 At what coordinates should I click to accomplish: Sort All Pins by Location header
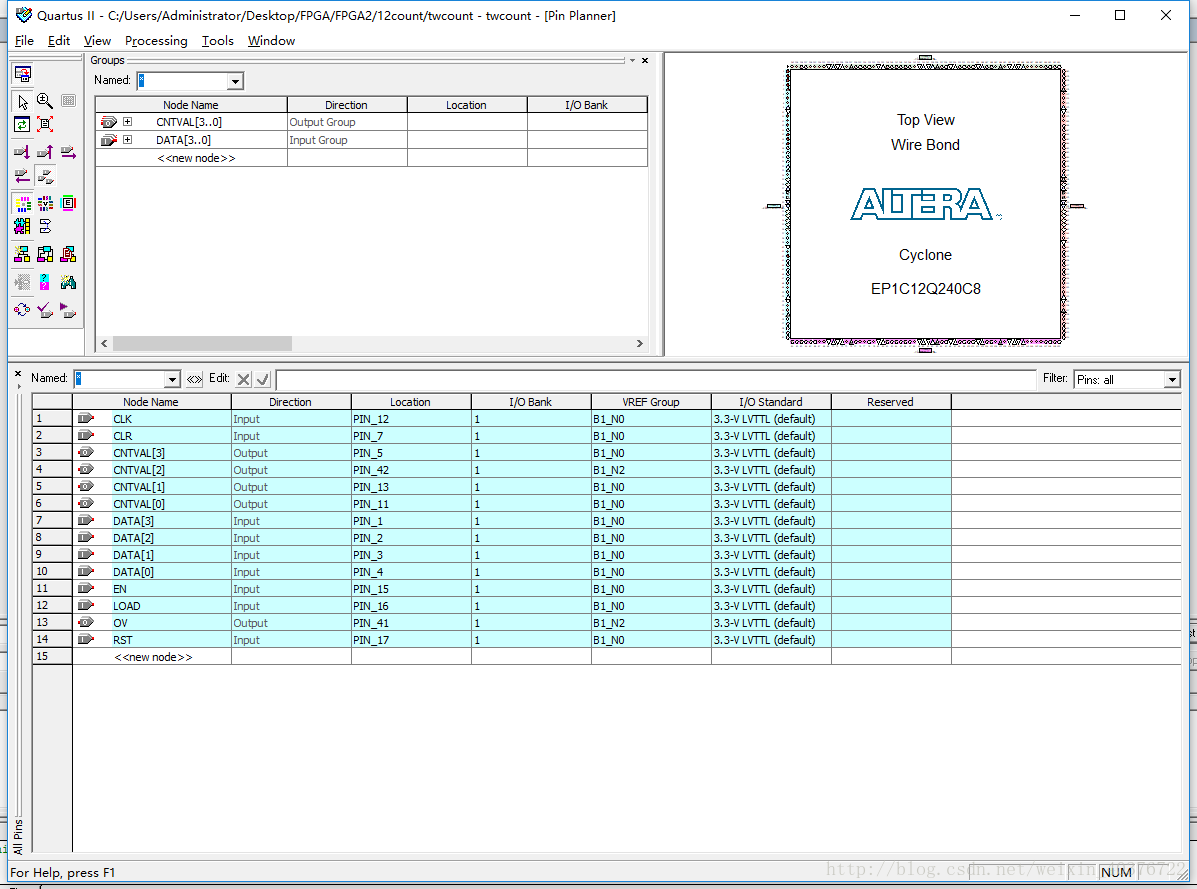tap(411, 401)
